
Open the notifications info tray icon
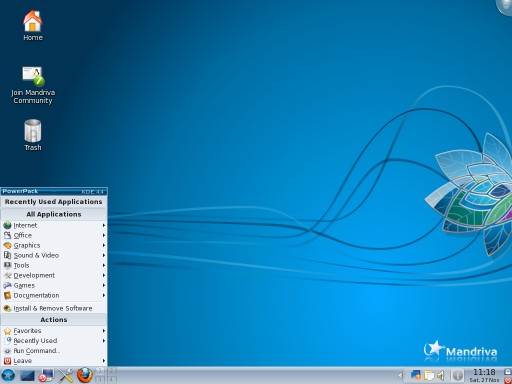(458, 375)
